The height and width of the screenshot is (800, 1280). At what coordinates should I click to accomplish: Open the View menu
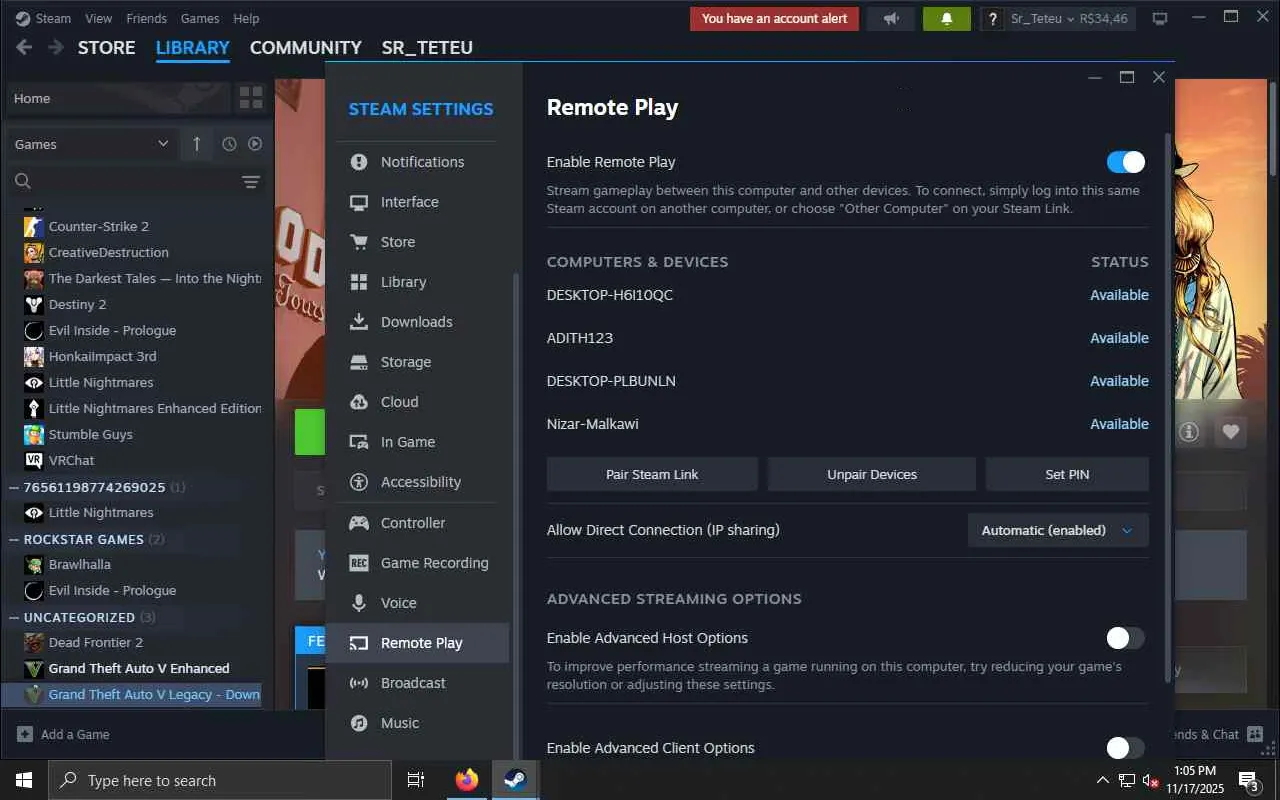coord(99,18)
